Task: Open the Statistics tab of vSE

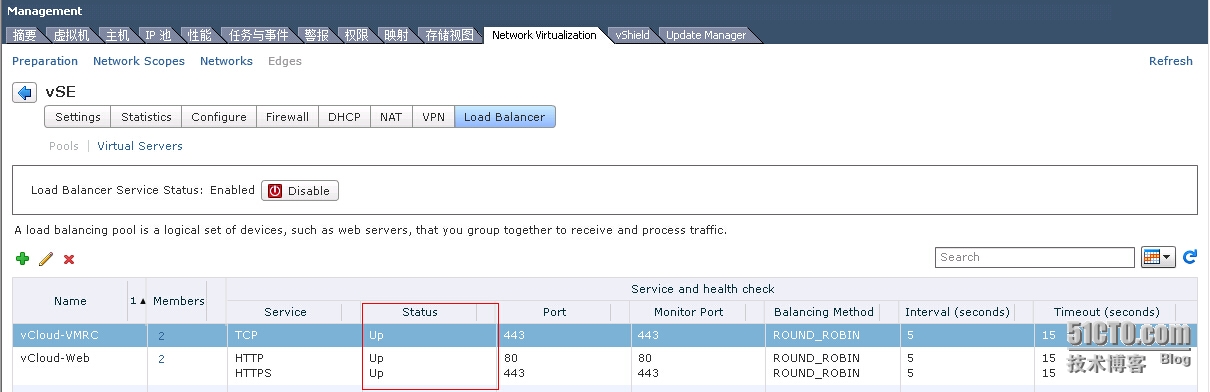Action: tap(146, 117)
